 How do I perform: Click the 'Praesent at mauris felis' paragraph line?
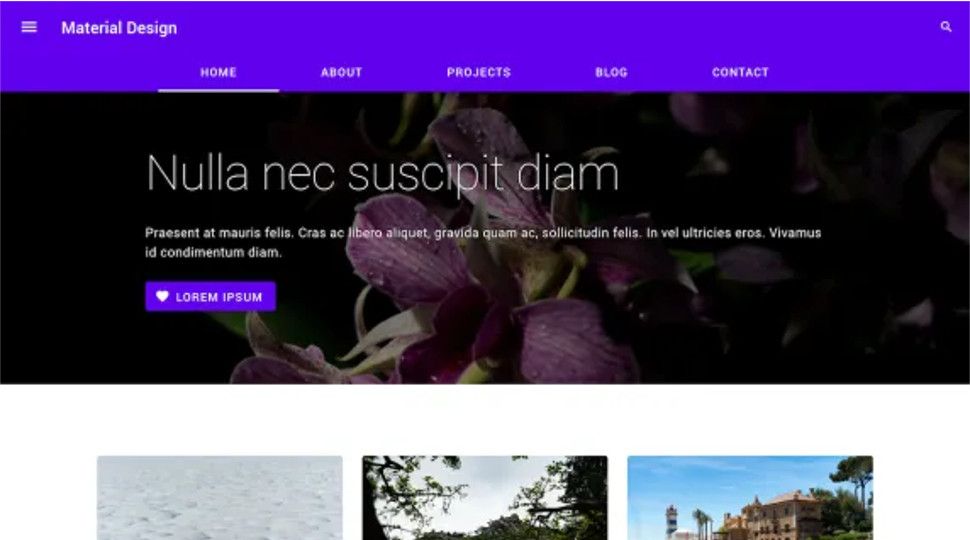pos(483,233)
